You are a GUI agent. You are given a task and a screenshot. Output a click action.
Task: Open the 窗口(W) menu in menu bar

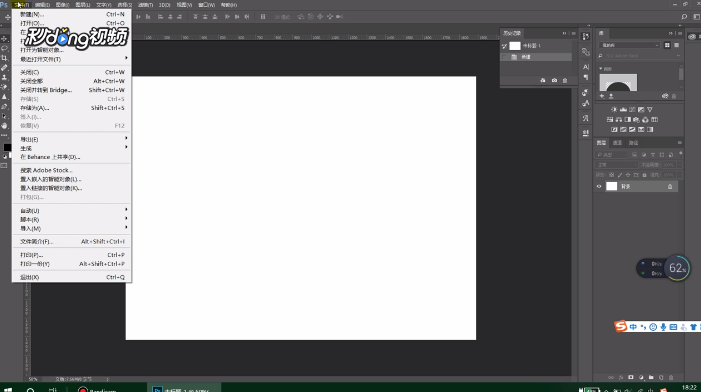tap(207, 5)
